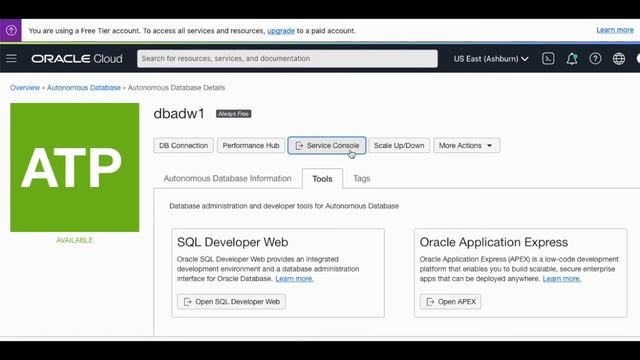Viewport: 640px width, 360px height.
Task: Open Performance Hub
Action: (x=251, y=146)
